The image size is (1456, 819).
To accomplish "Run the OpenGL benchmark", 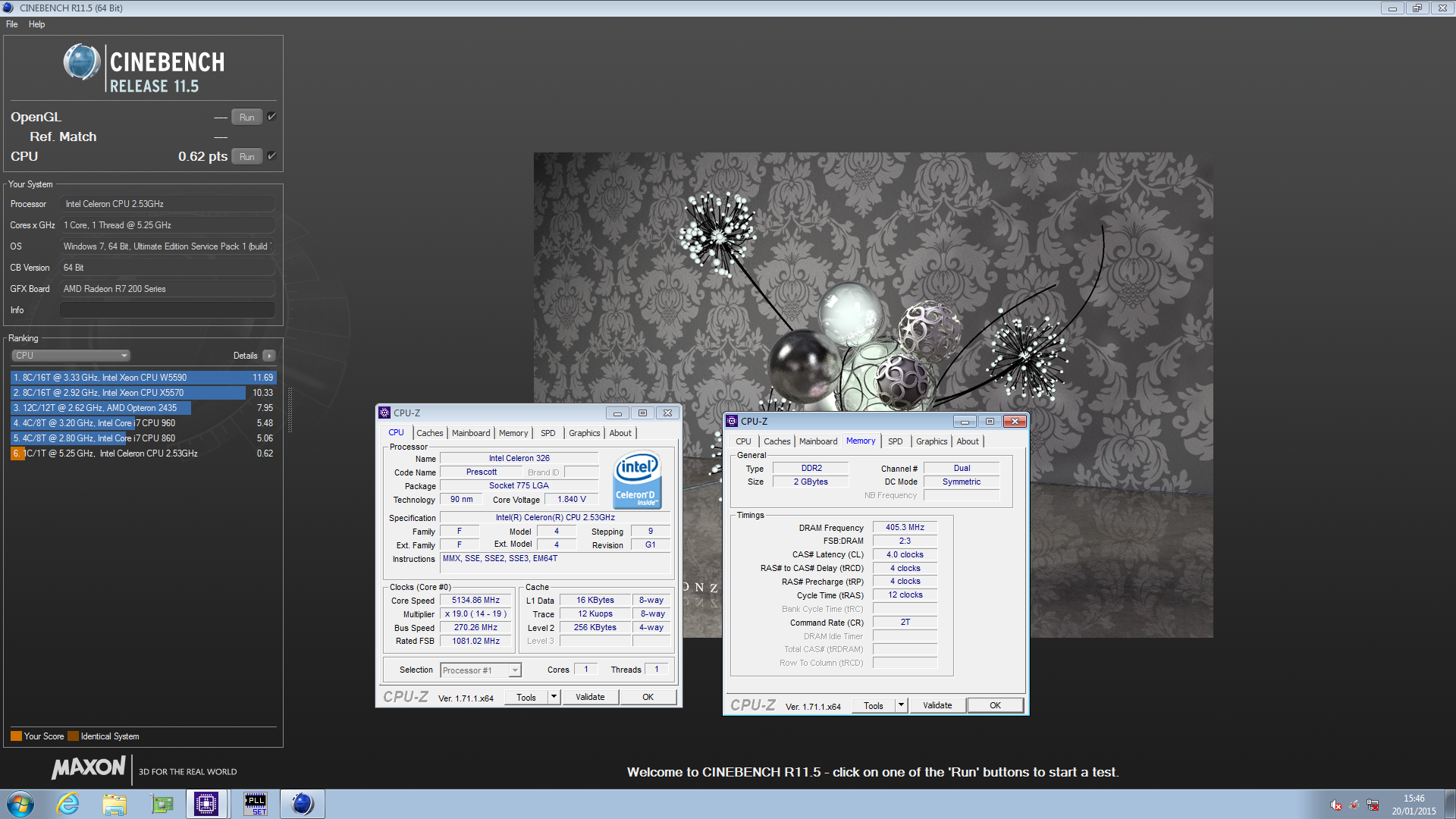I will 247,117.
